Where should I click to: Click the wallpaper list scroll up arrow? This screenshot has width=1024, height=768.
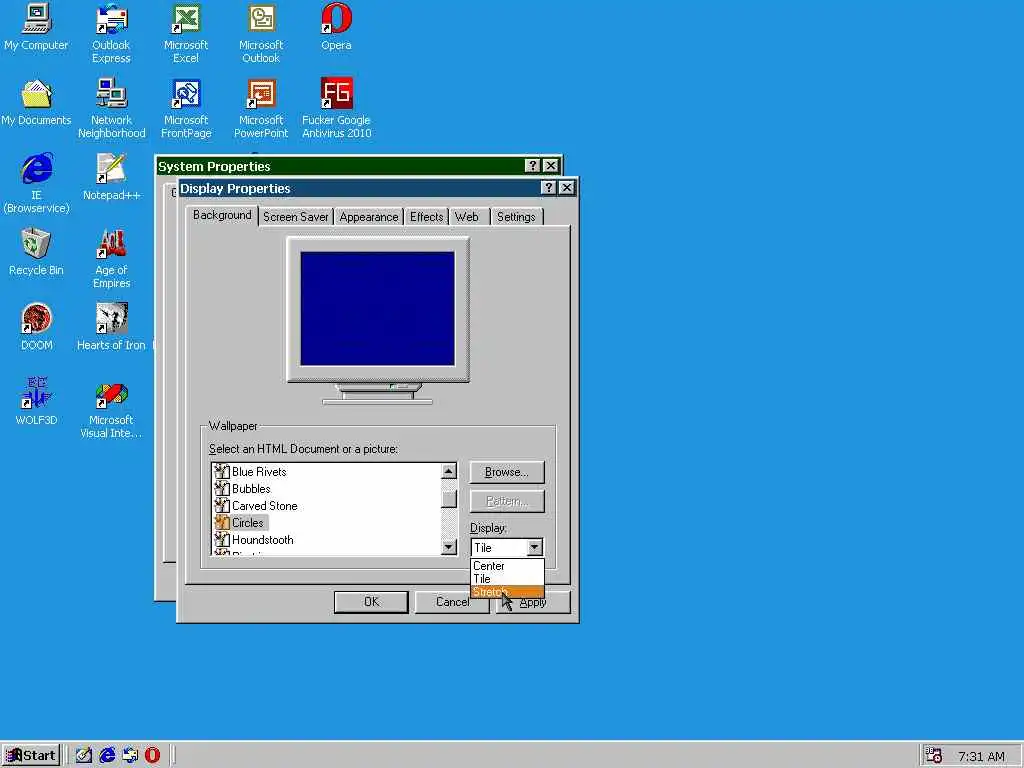[x=449, y=471]
